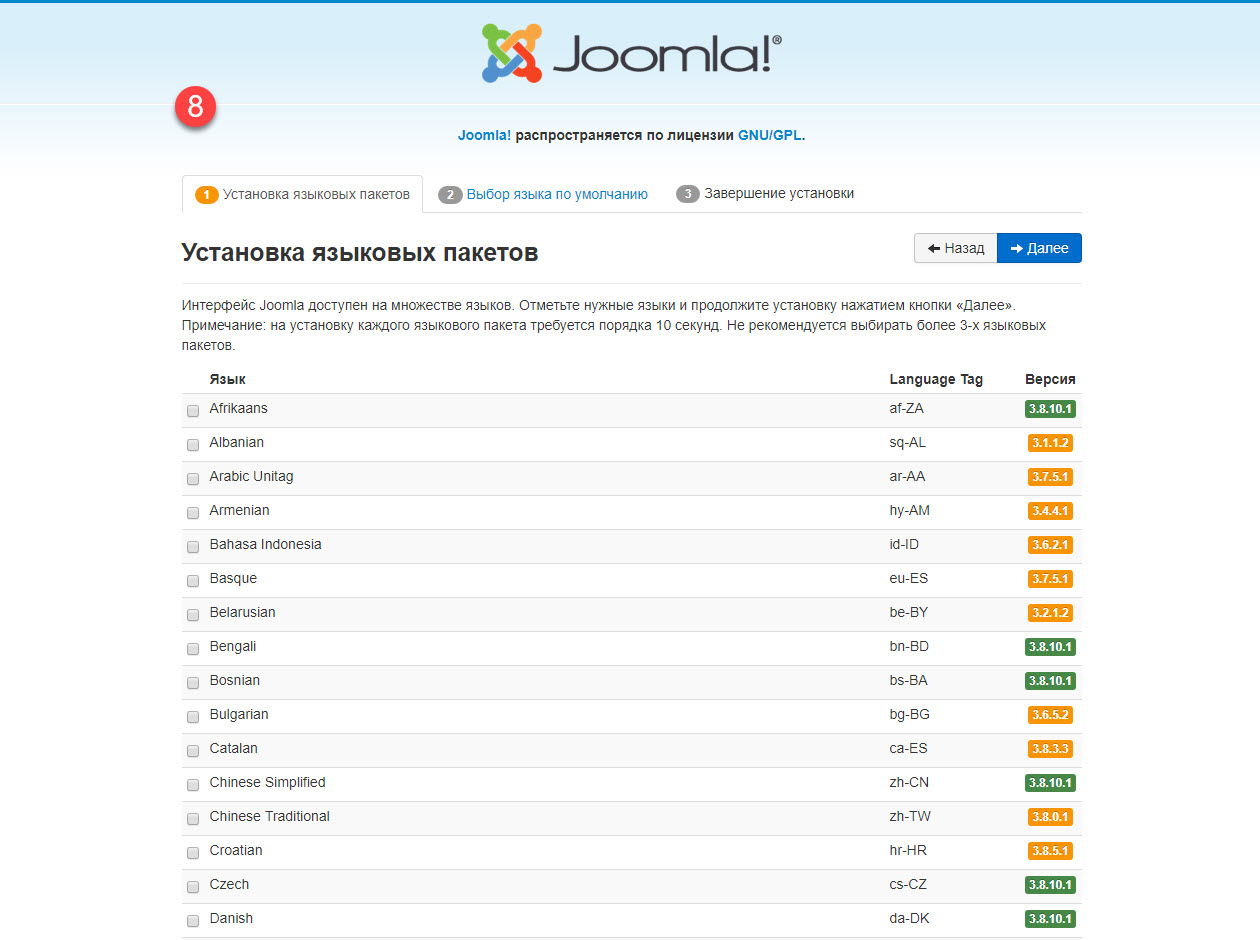
Task: Click the cs-CZ language tag
Action: coord(909,884)
